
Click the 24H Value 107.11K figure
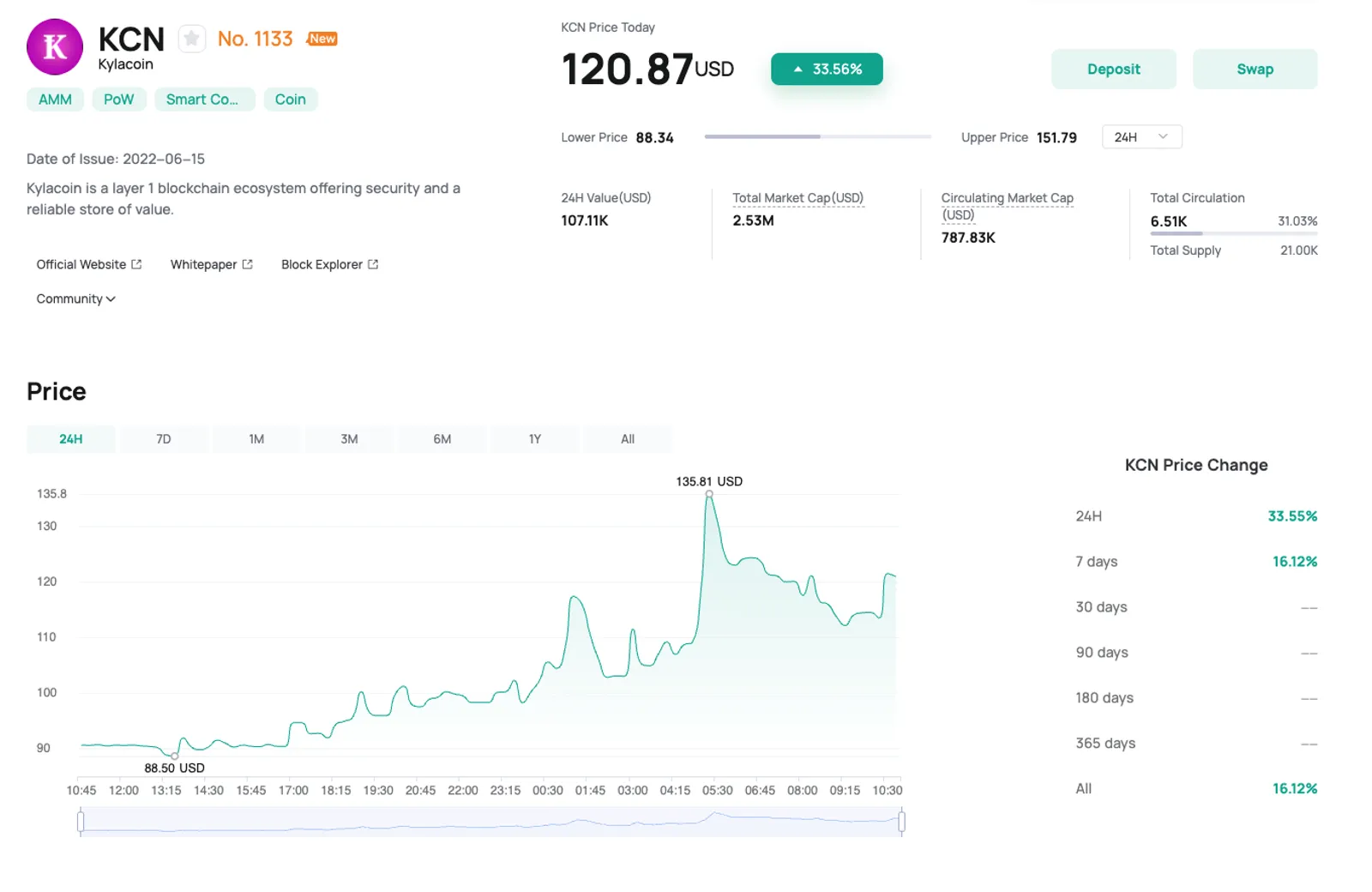click(585, 220)
